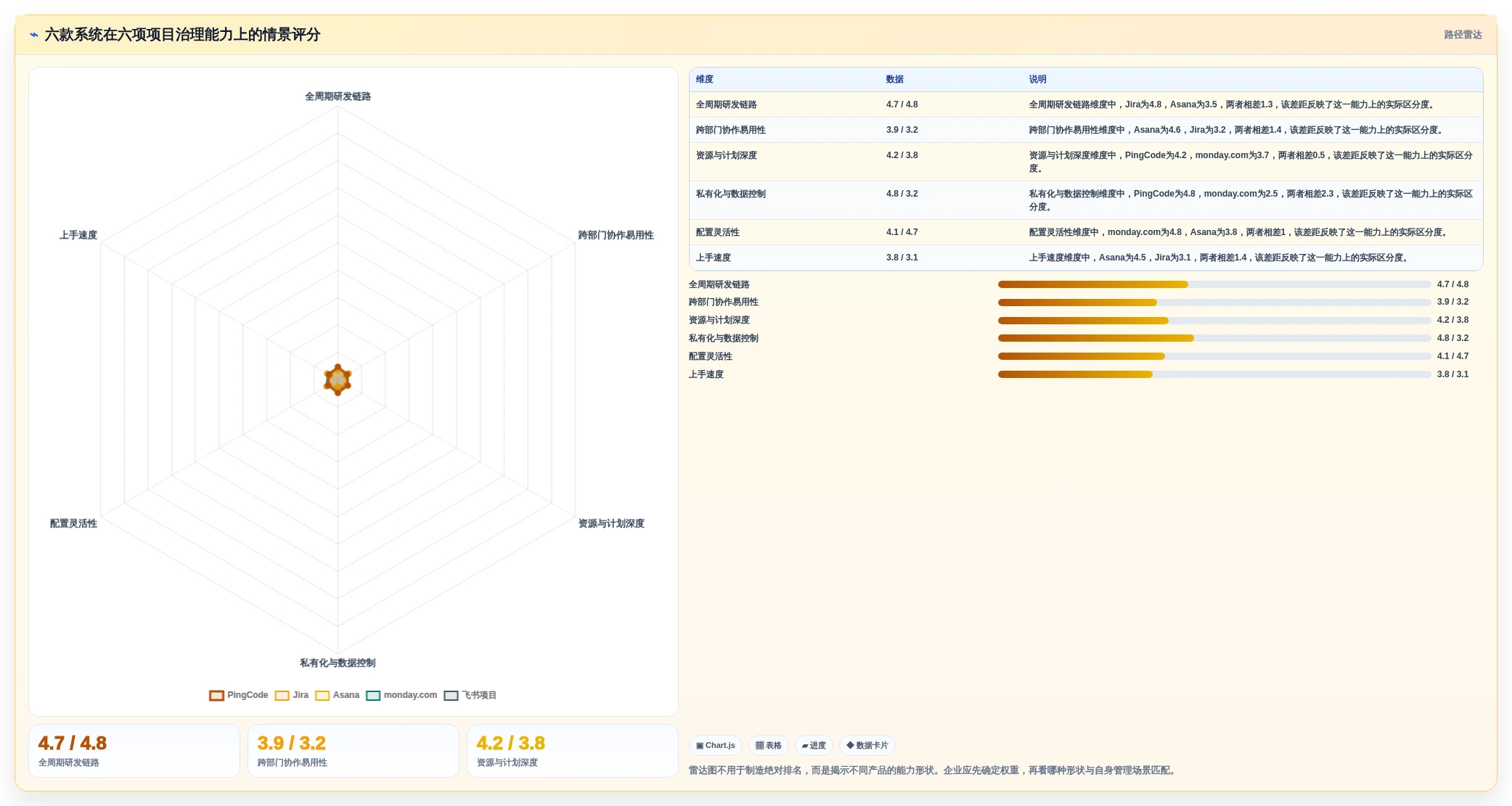The image size is (1512, 806).
Task: Click the footnote starting 雷达图不用于制造绝对排名
Action: [933, 770]
